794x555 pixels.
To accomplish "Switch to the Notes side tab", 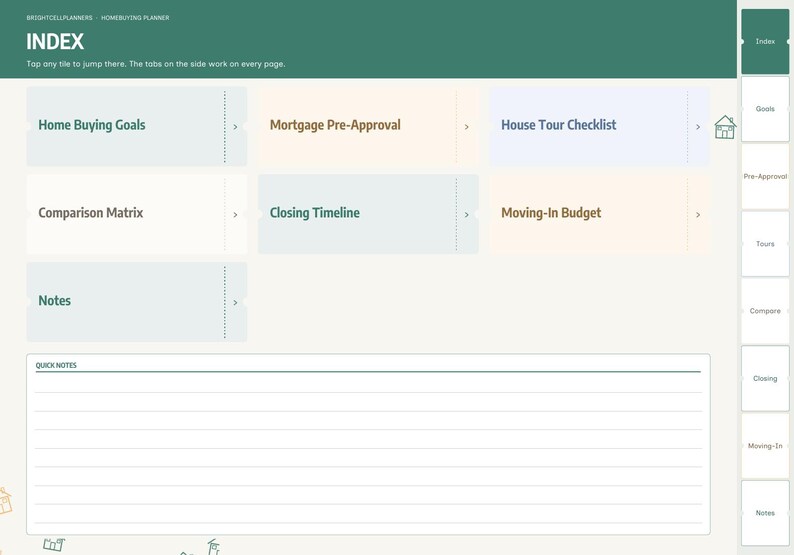I will pyautogui.click(x=765, y=513).
